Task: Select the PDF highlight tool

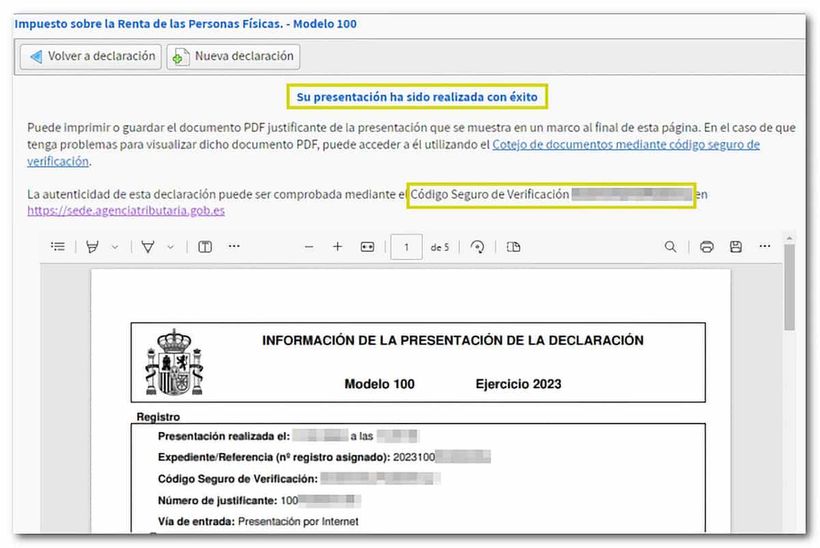Action: click(x=93, y=247)
